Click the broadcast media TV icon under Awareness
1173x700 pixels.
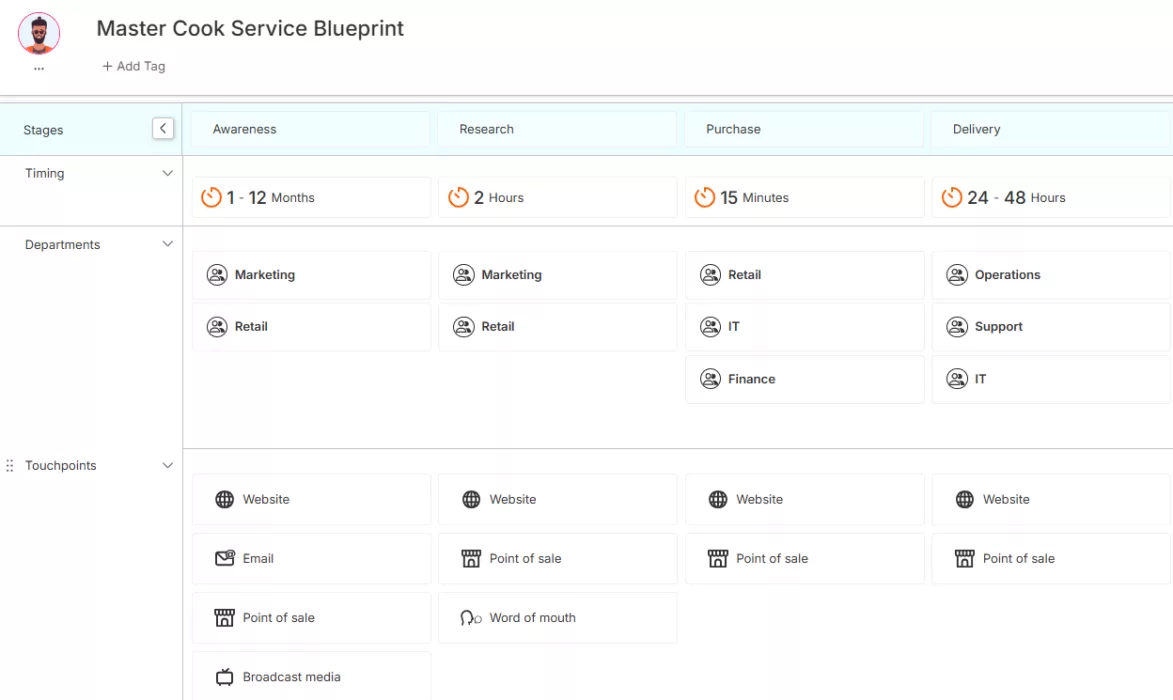pos(224,676)
